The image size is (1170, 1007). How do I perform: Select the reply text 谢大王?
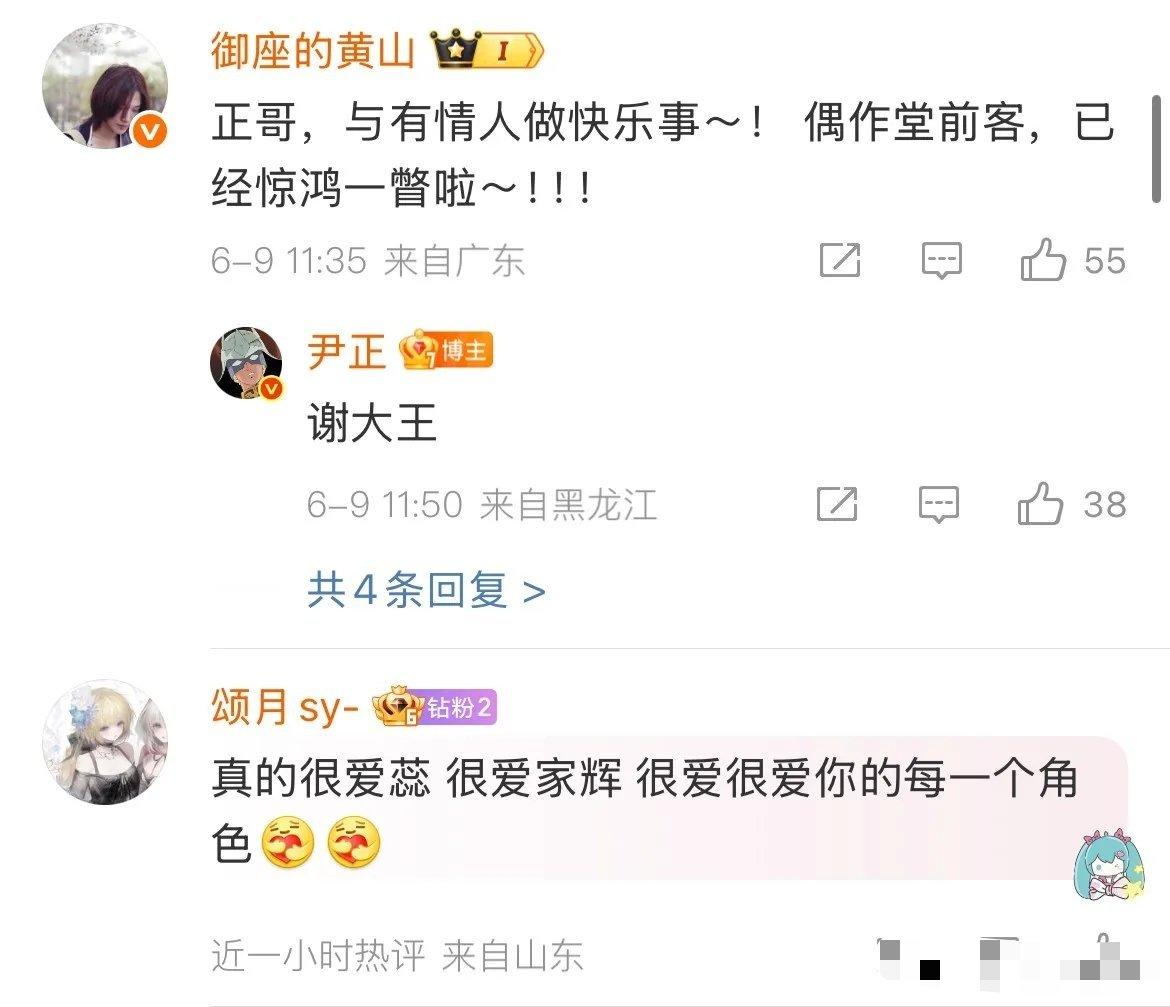click(x=372, y=423)
